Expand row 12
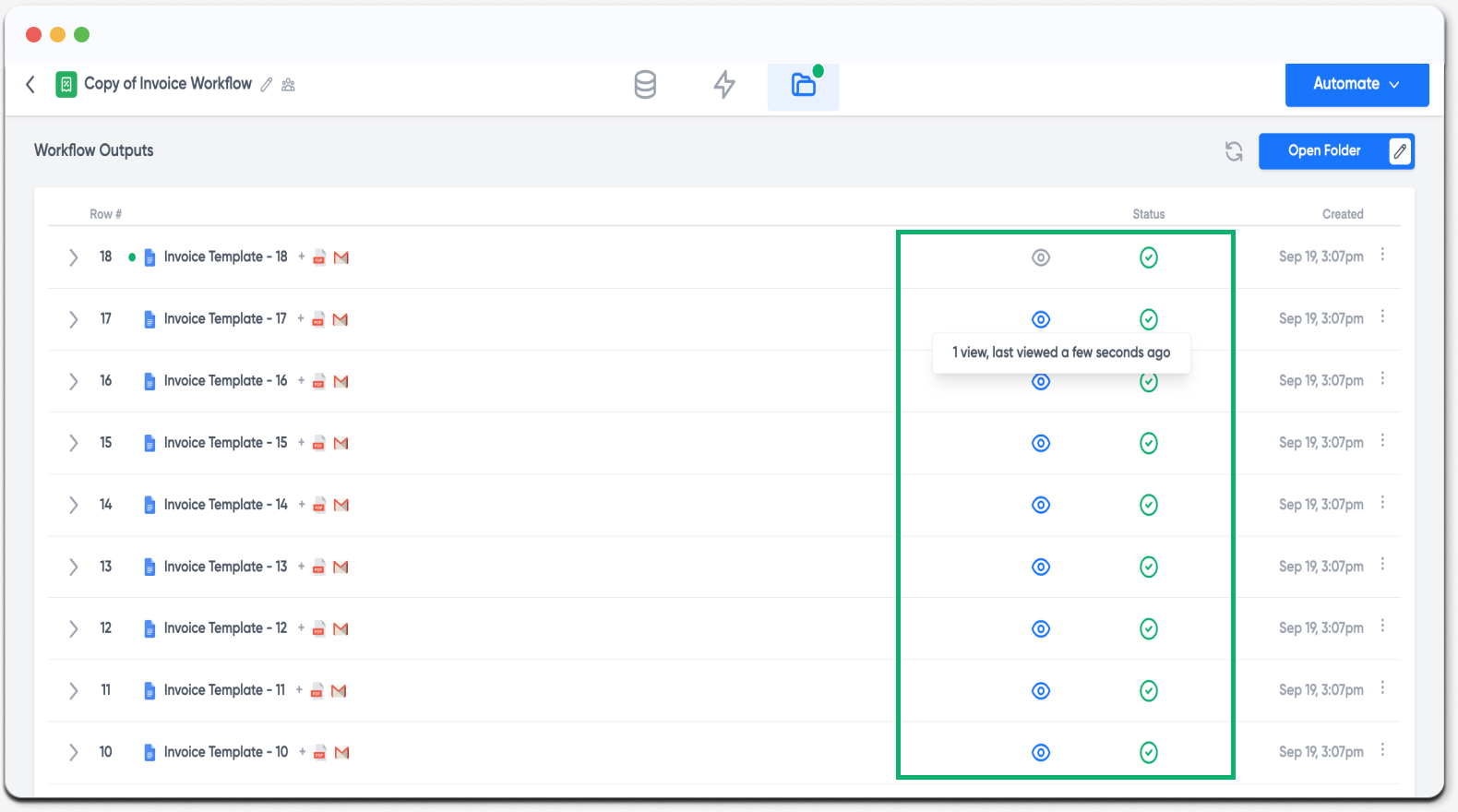 (x=73, y=628)
